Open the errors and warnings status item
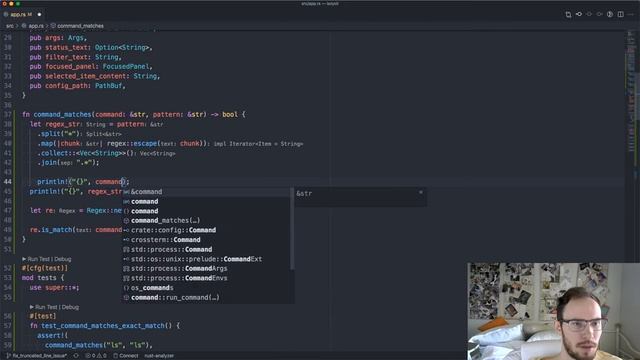Image resolution: width=640 pixels, height=360 pixels. pyautogui.click(x=96, y=356)
